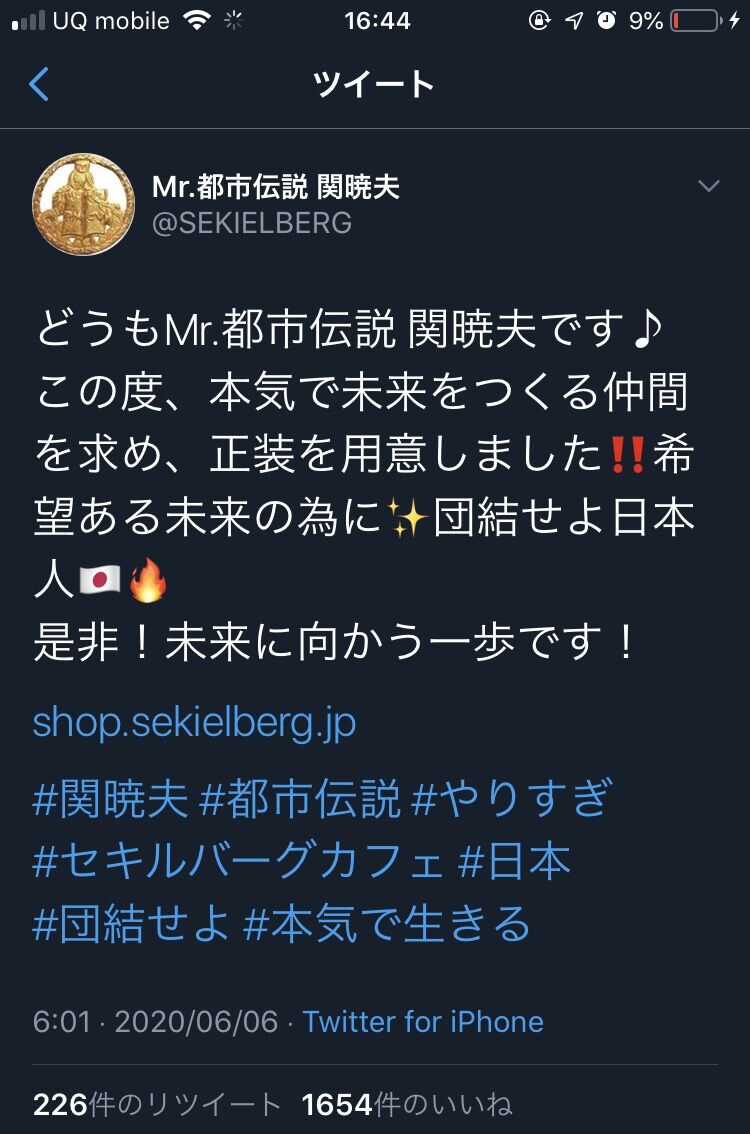Open the #やりすぎ hashtag
This screenshot has width=750, height=1134.
pos(511,799)
